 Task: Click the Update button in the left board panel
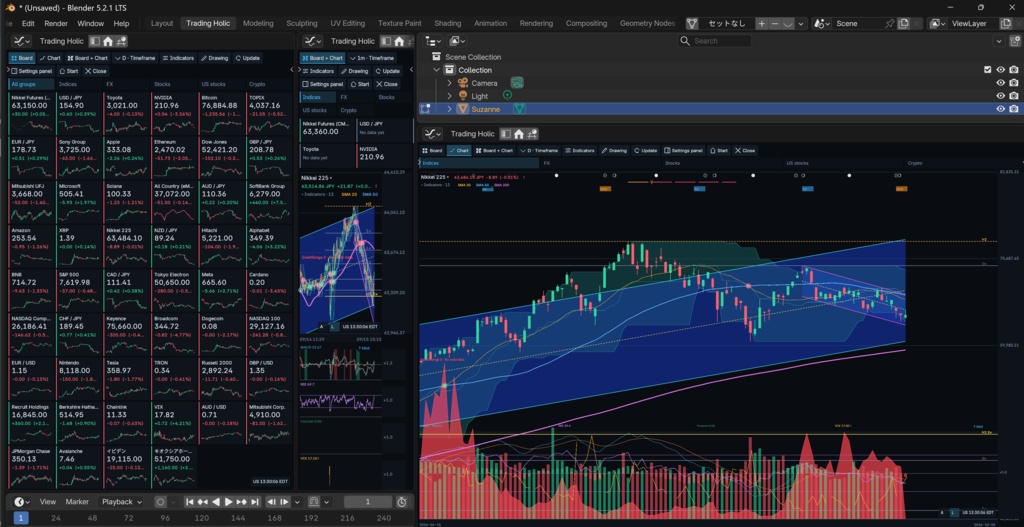point(248,58)
